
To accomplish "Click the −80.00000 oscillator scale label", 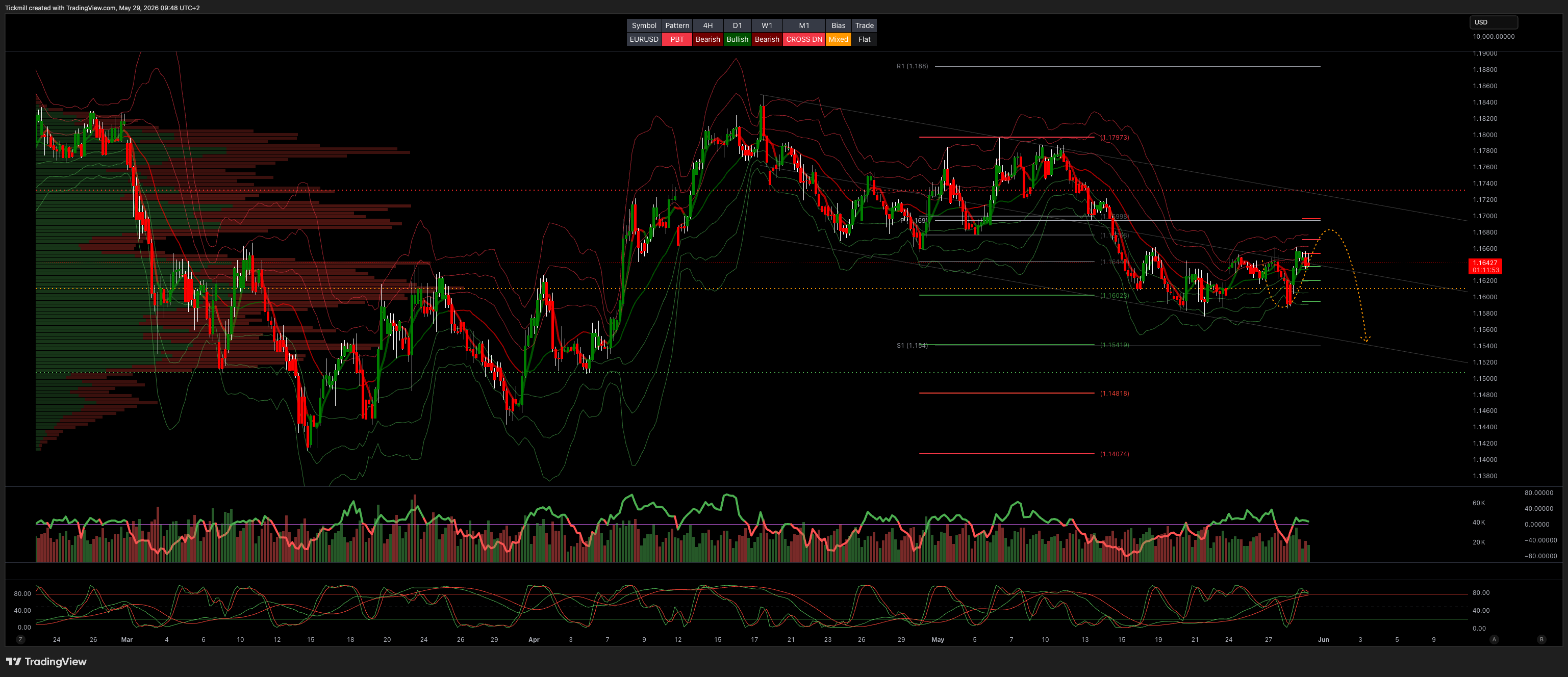I will click(x=1540, y=556).
